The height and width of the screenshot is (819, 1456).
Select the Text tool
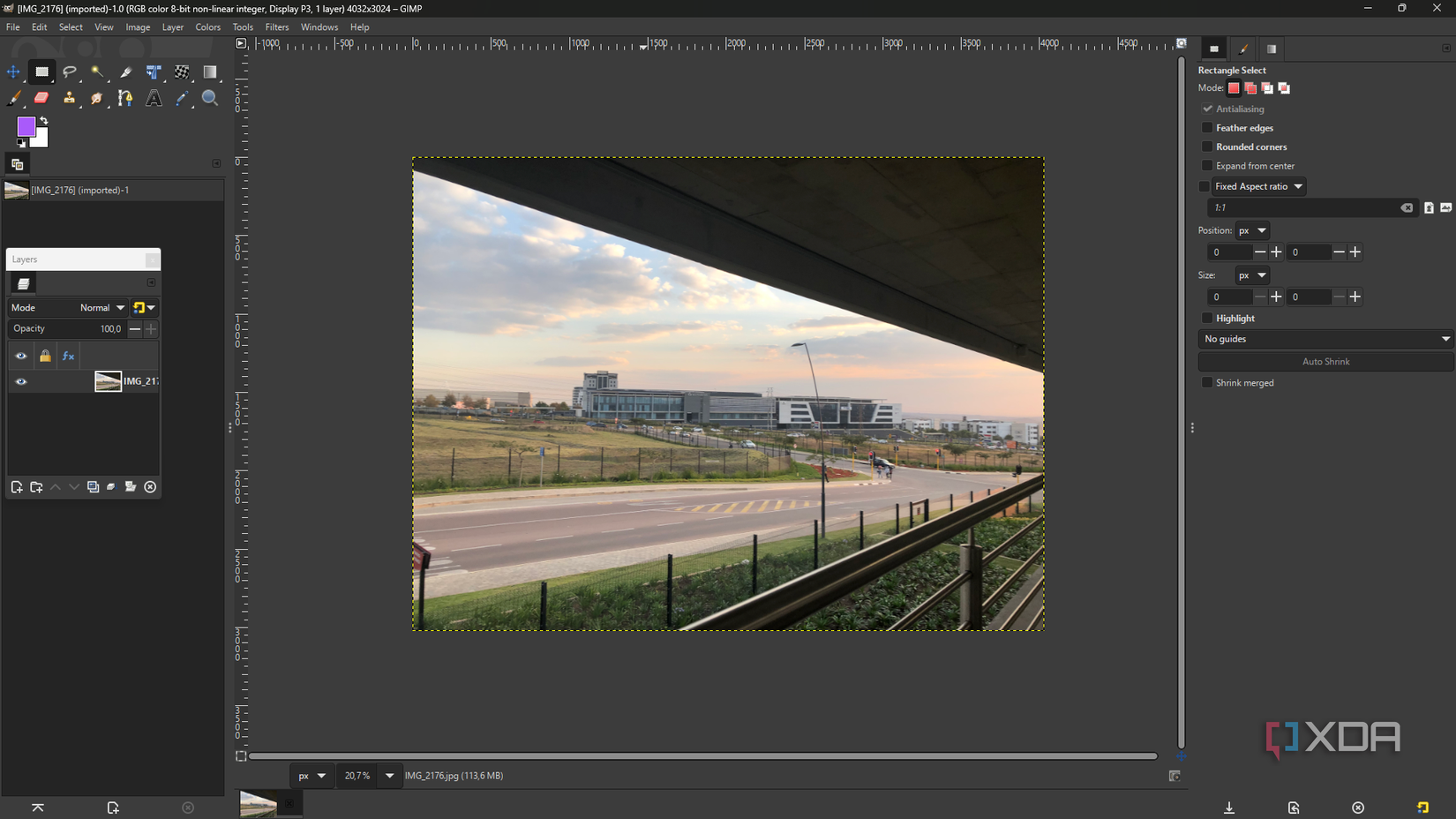click(154, 98)
